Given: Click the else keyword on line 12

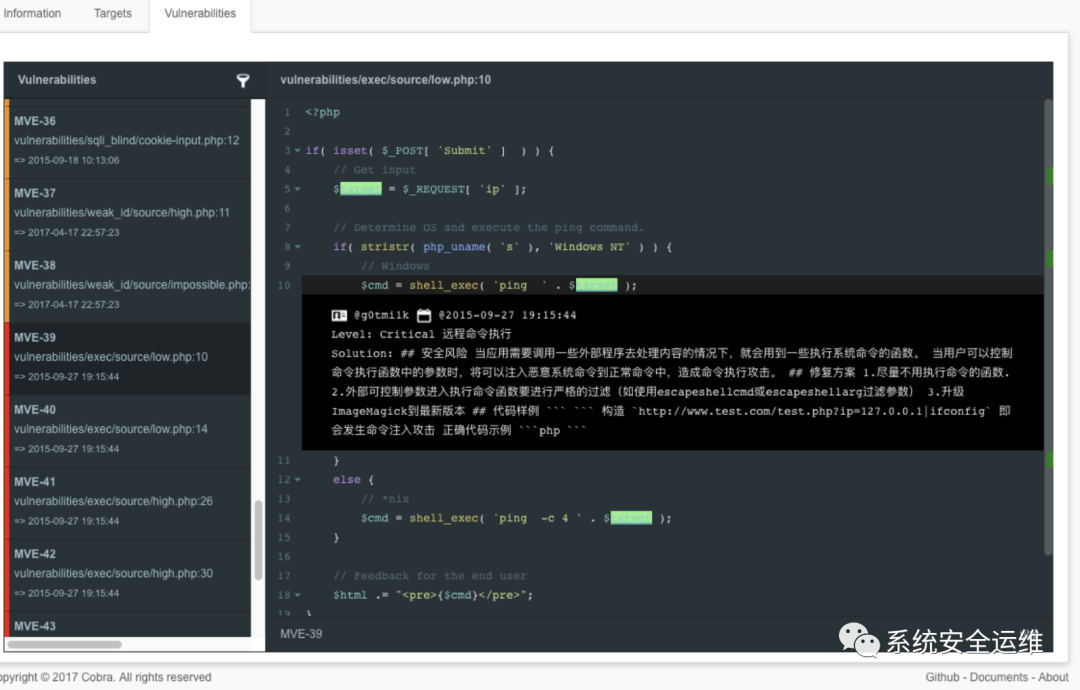Looking at the screenshot, I should point(346,480).
